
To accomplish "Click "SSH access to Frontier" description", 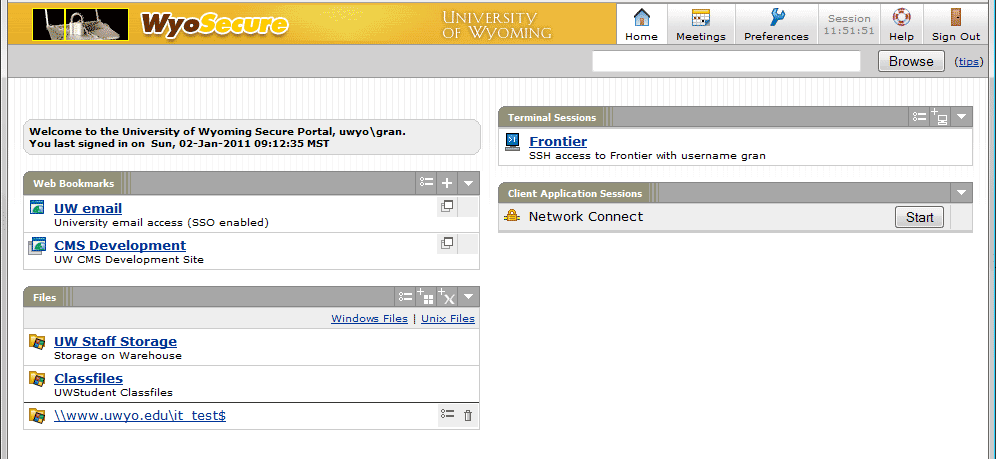I will (647, 156).
